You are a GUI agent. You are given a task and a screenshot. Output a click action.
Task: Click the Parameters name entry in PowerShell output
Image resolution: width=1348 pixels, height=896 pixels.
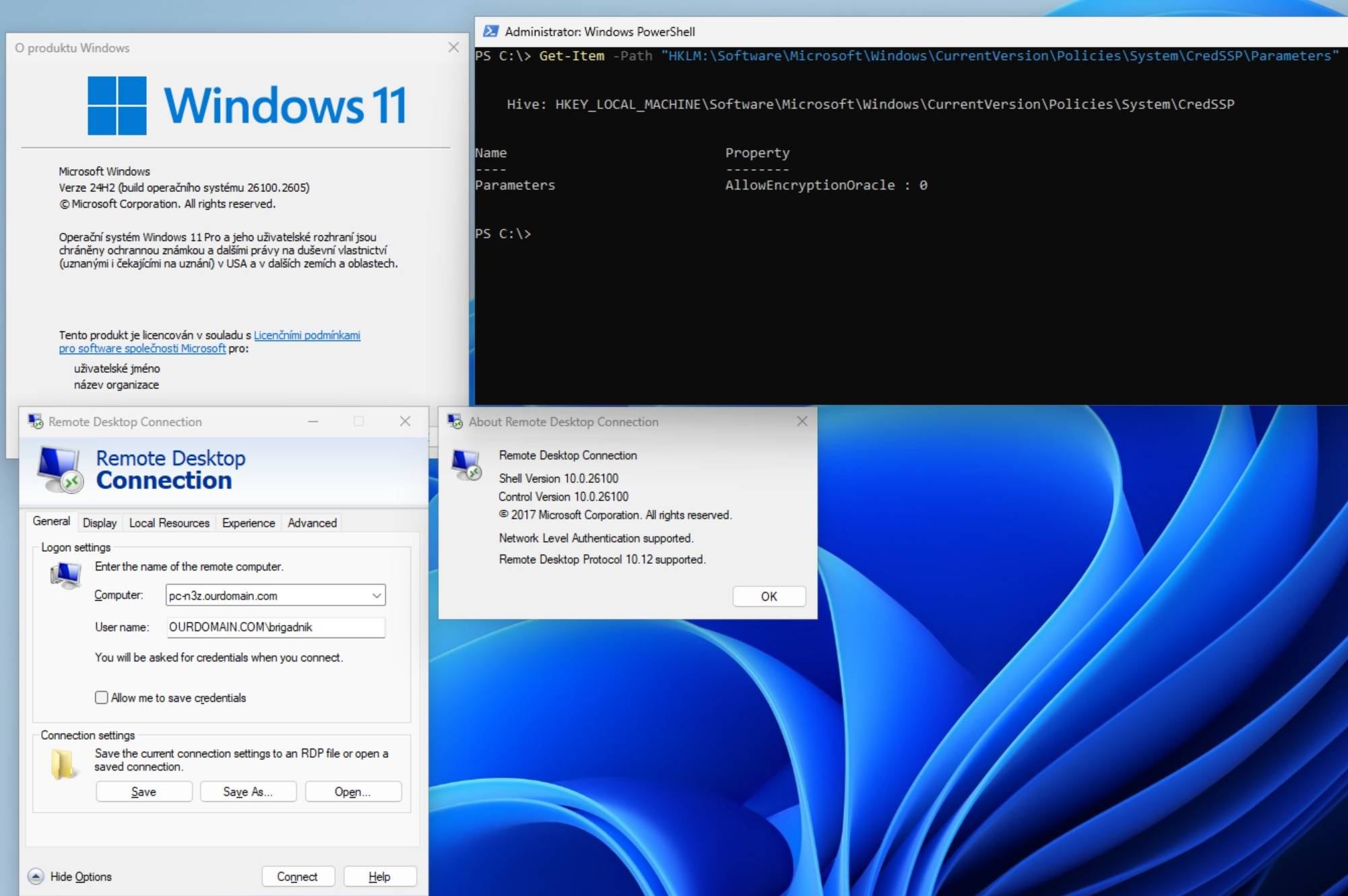[515, 185]
